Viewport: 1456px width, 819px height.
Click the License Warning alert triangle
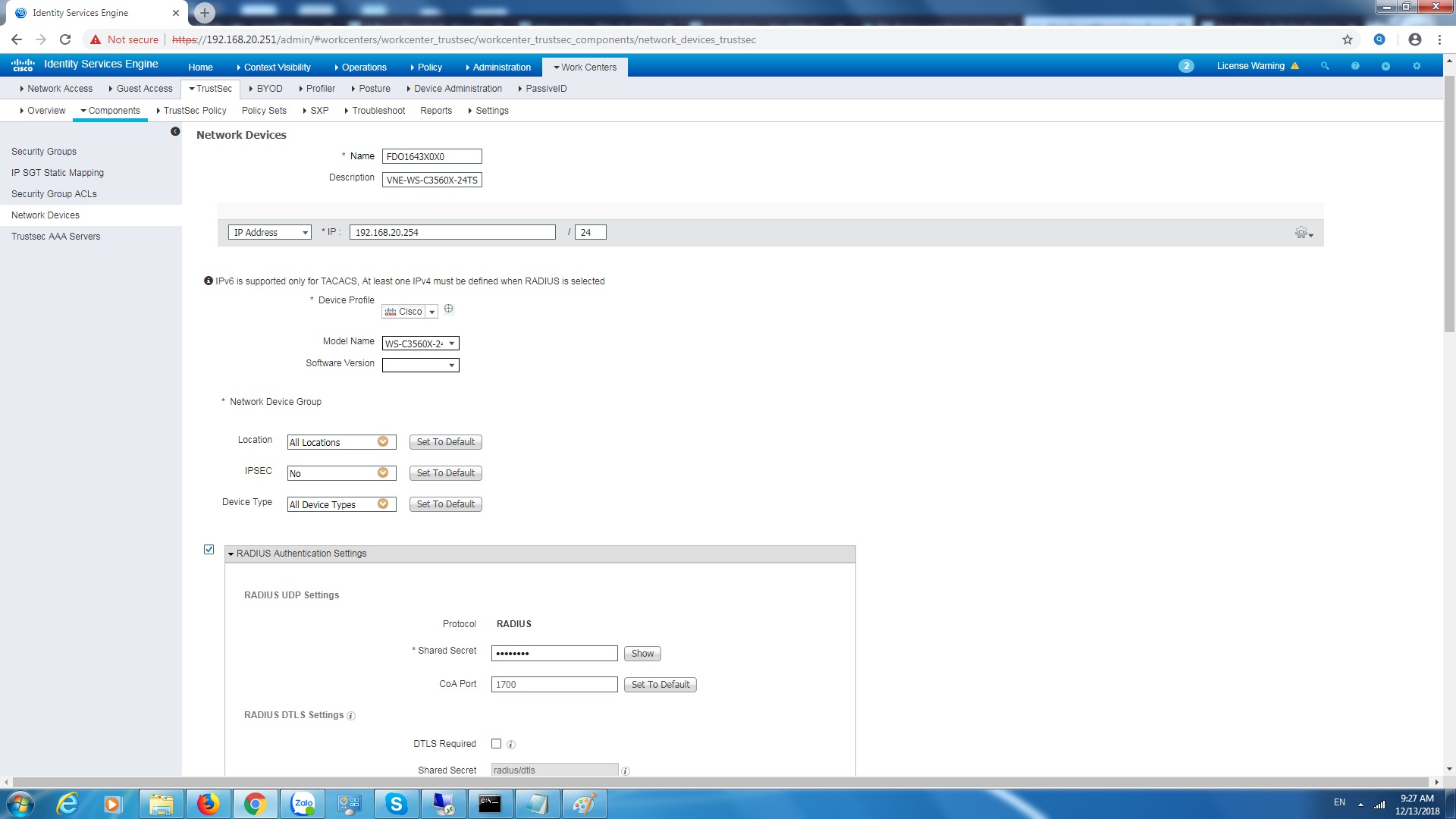click(1295, 66)
